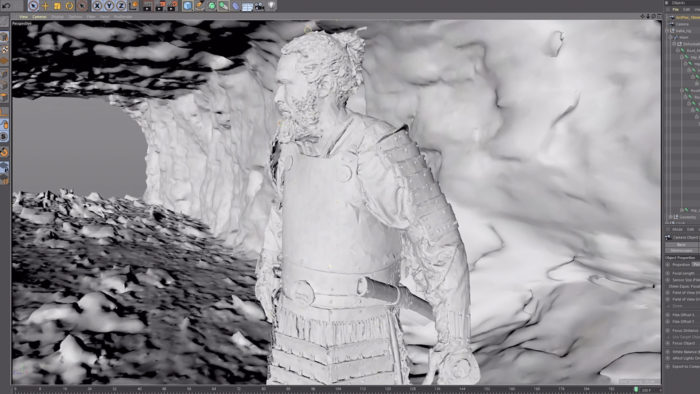Toggle the X axis lock
This screenshot has width=700, height=394.
[97, 6]
